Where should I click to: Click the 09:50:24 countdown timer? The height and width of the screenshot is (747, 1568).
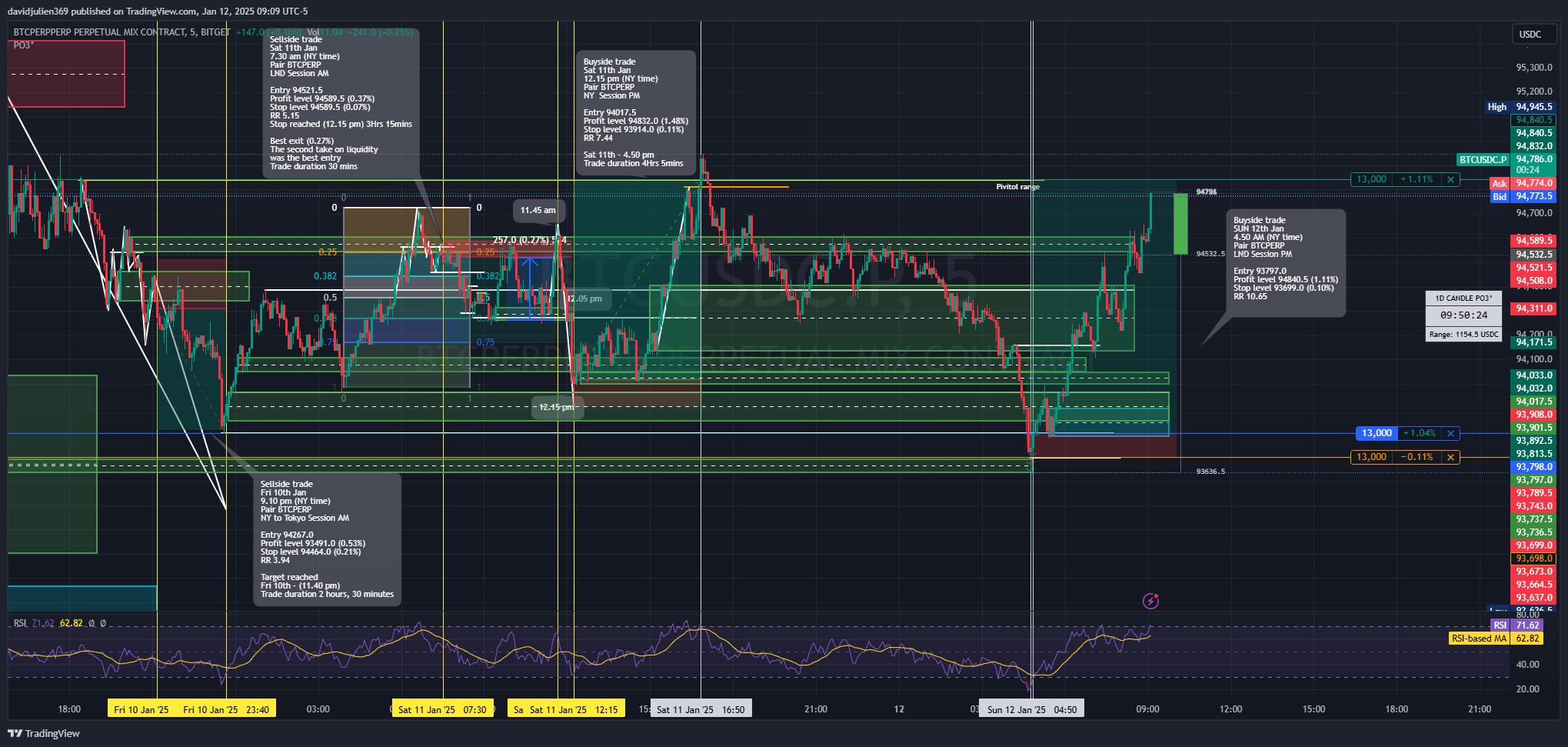(x=1463, y=315)
